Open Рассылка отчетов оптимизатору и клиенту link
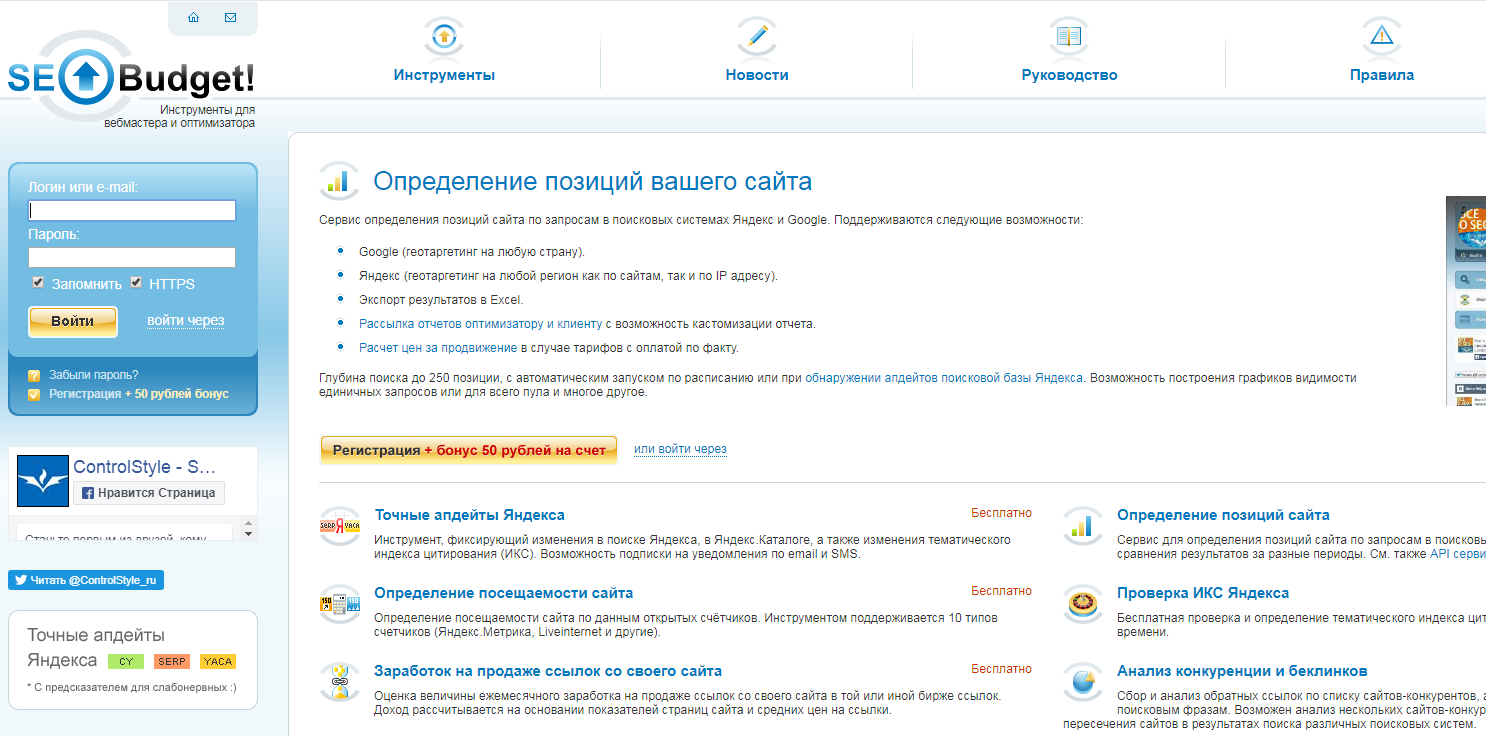Image resolution: width=1486 pixels, height=736 pixels. (480, 324)
